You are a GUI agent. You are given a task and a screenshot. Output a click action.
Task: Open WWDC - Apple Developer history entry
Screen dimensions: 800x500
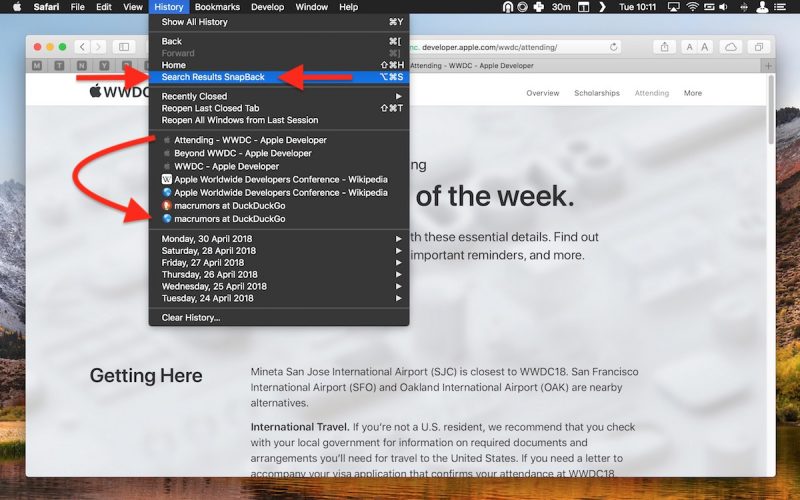click(x=279, y=166)
